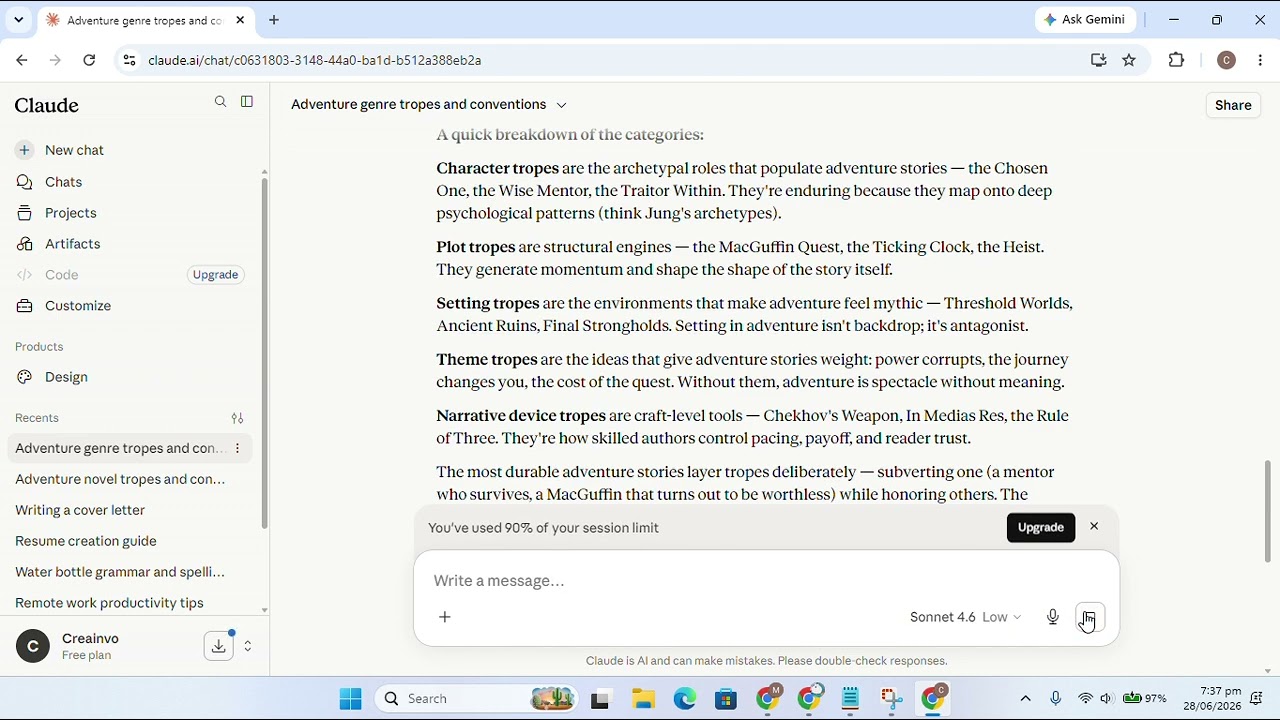This screenshot has height=720, width=1280.
Task: Click browser forward arrow
Action: (x=55, y=60)
